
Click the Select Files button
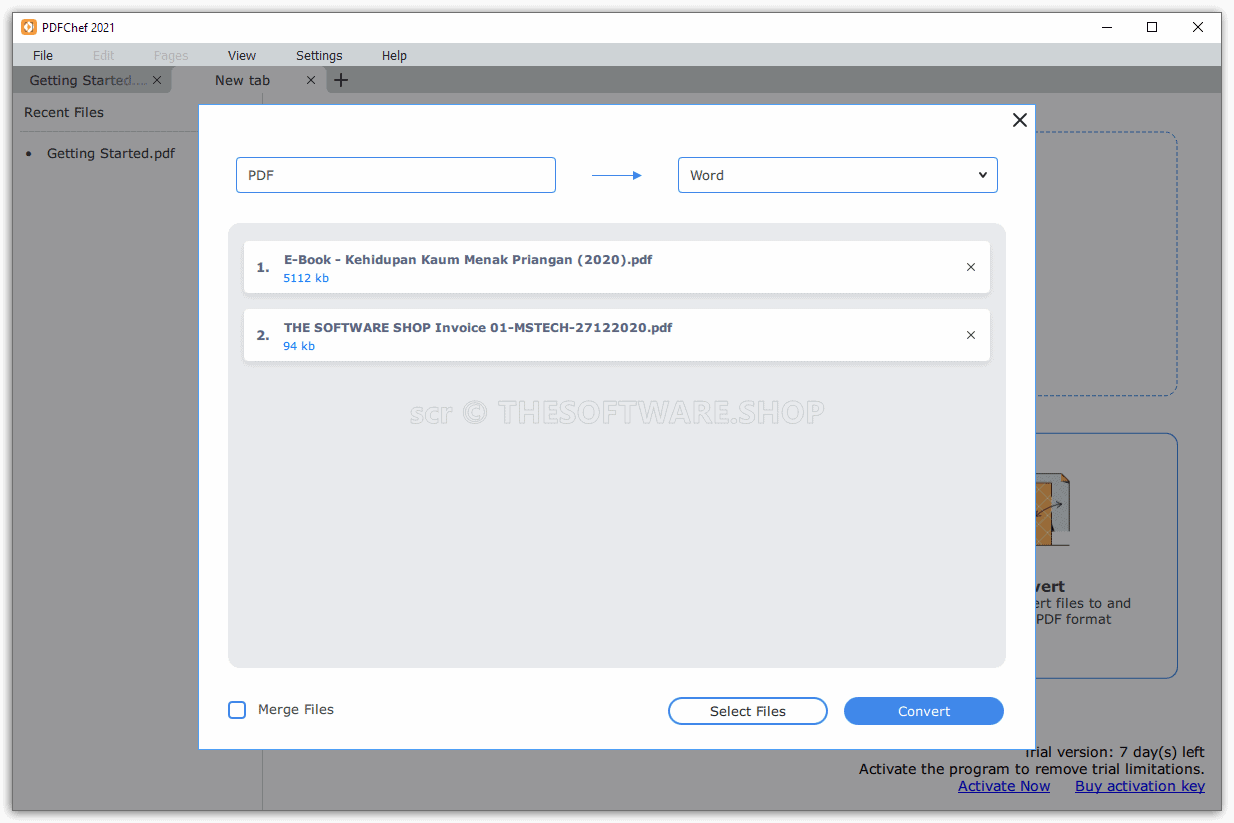pos(748,711)
